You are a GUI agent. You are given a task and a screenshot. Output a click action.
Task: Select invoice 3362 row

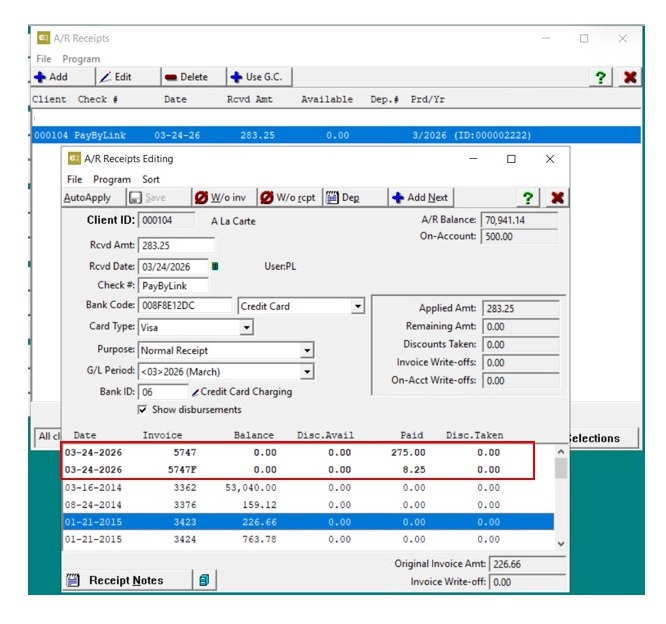point(308,488)
